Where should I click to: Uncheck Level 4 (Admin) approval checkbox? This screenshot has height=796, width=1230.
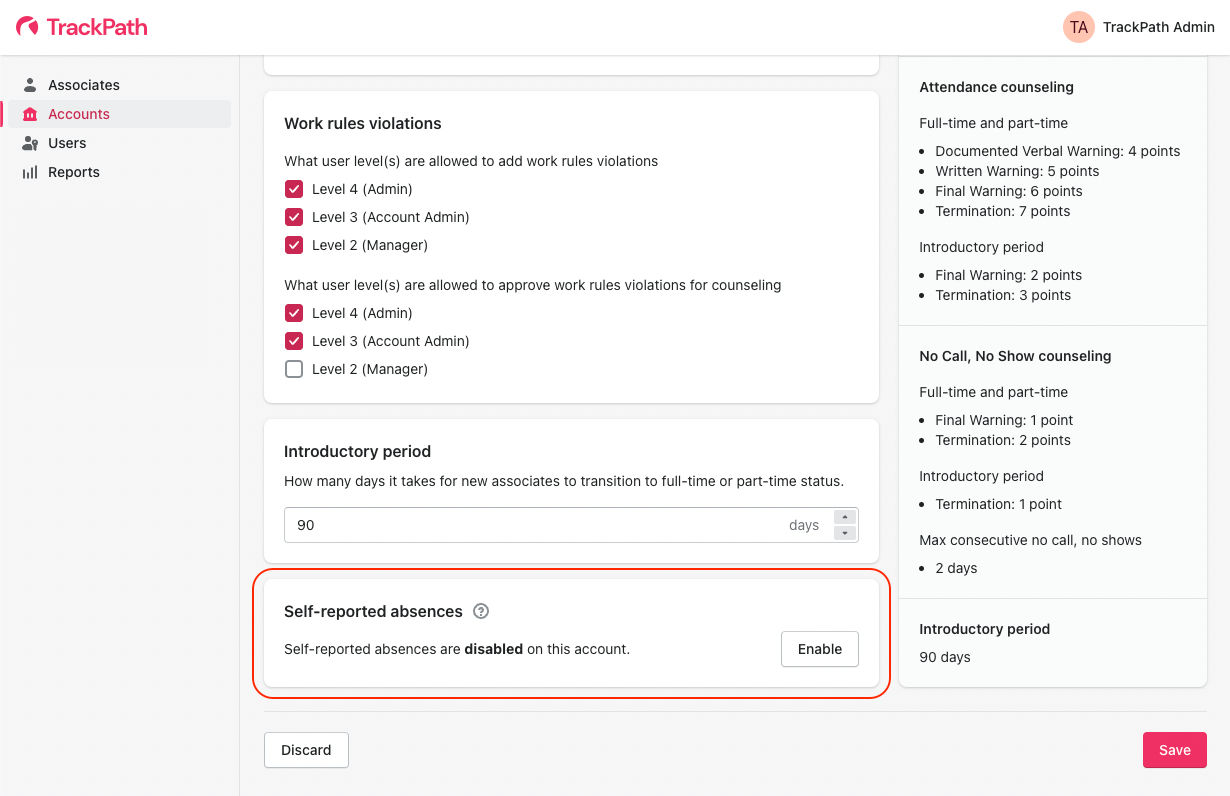294,312
